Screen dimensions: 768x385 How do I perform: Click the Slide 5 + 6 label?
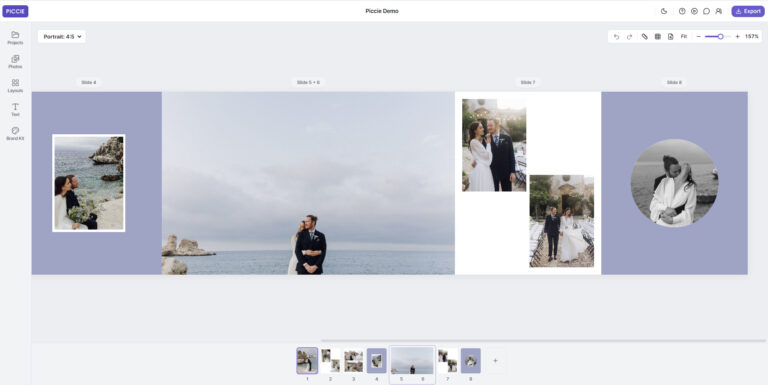coord(308,82)
